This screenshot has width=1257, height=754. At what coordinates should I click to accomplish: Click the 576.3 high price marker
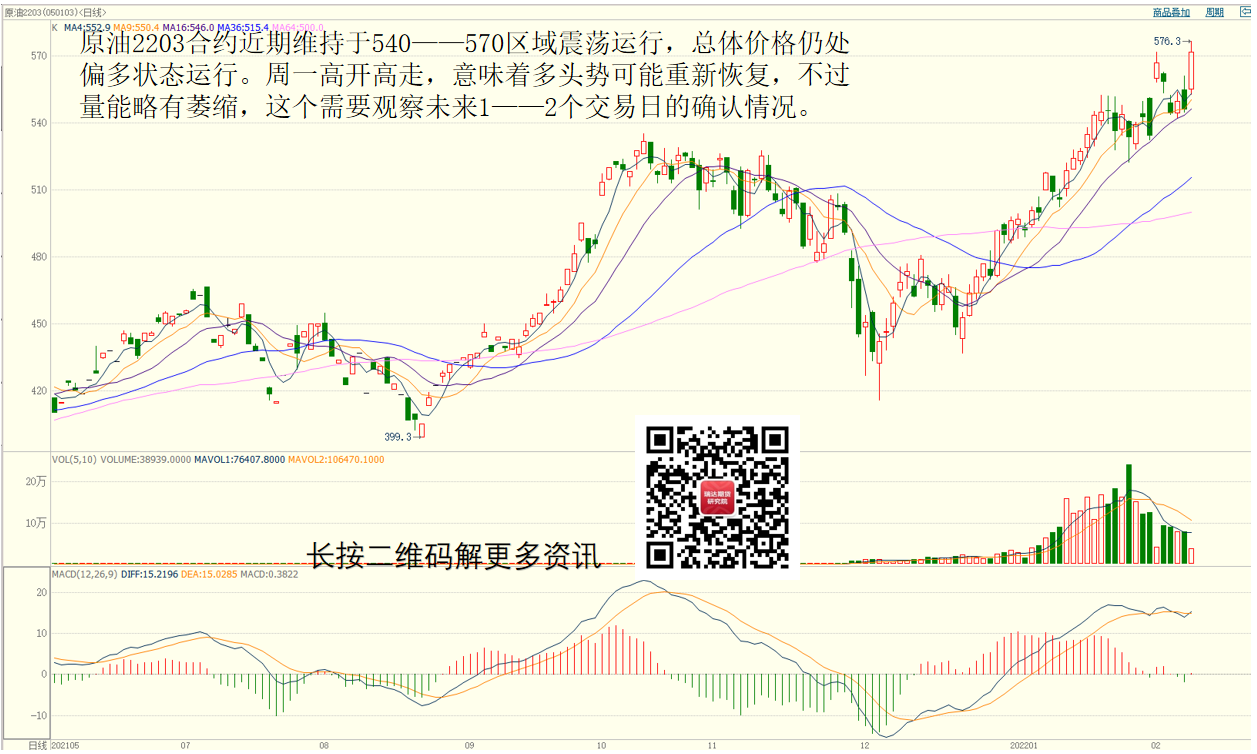tap(1167, 42)
